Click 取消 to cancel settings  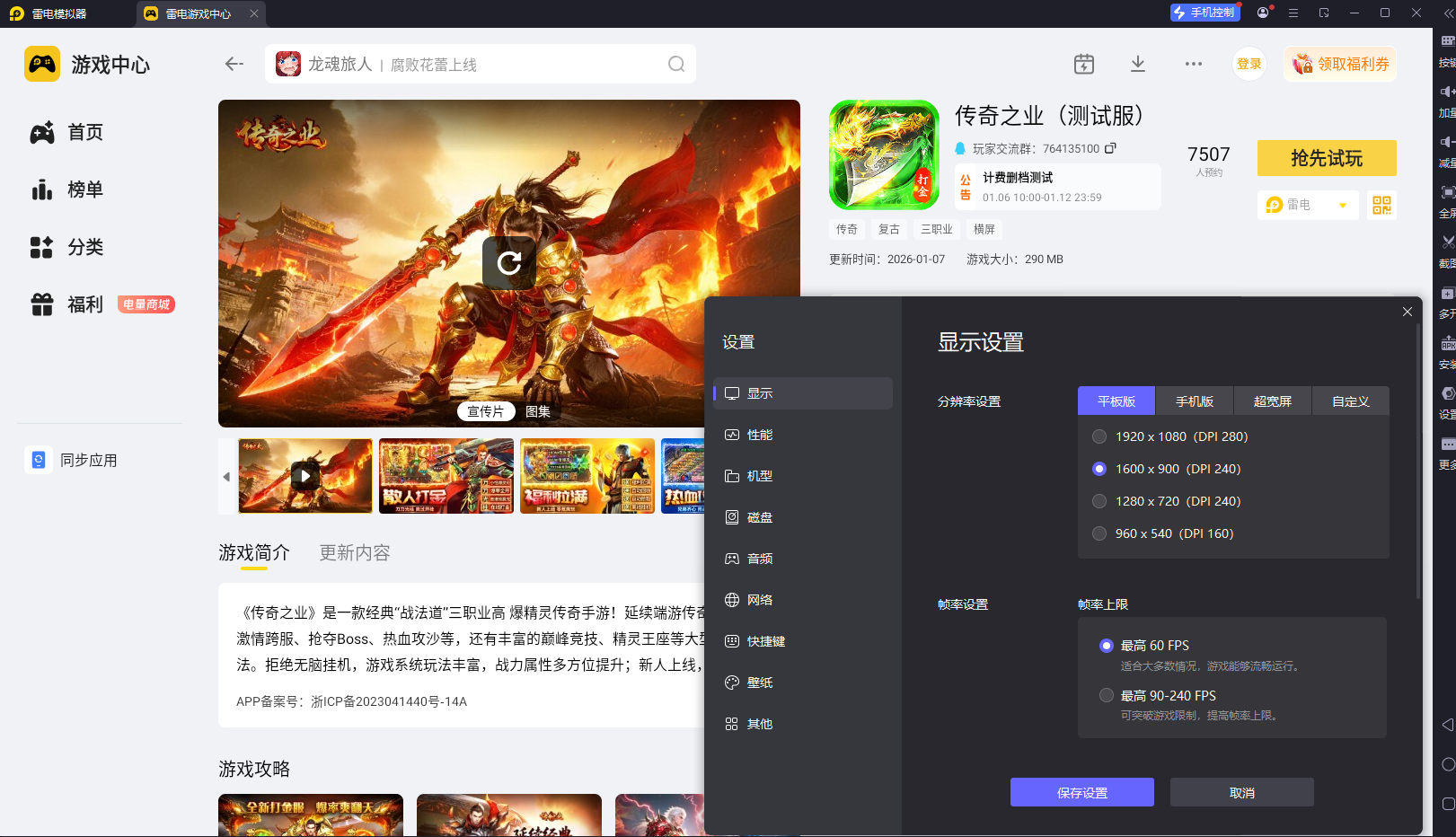pyautogui.click(x=1242, y=792)
